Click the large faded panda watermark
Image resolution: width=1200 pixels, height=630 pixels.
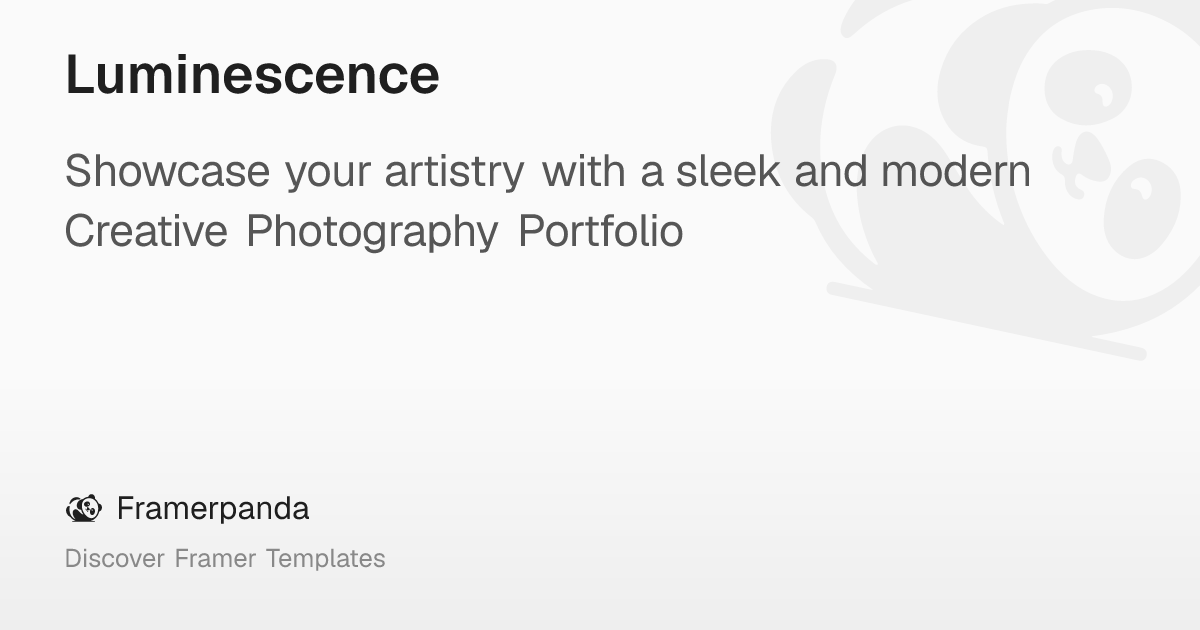(985, 175)
